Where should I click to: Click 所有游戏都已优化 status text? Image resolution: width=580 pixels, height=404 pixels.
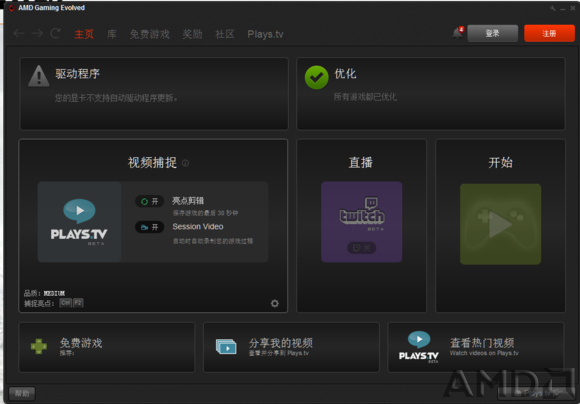[x=365, y=97]
